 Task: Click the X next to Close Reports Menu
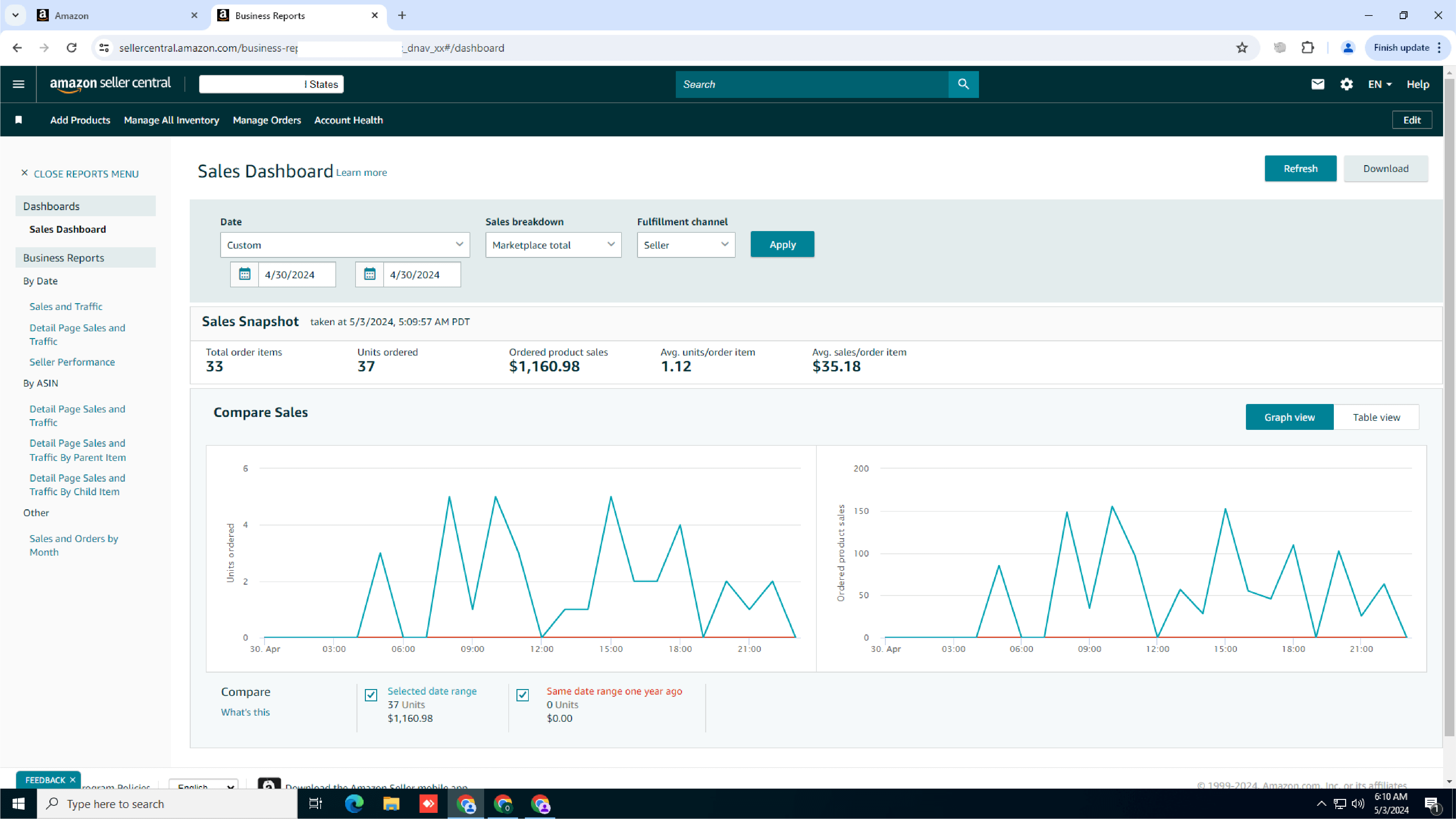24,173
